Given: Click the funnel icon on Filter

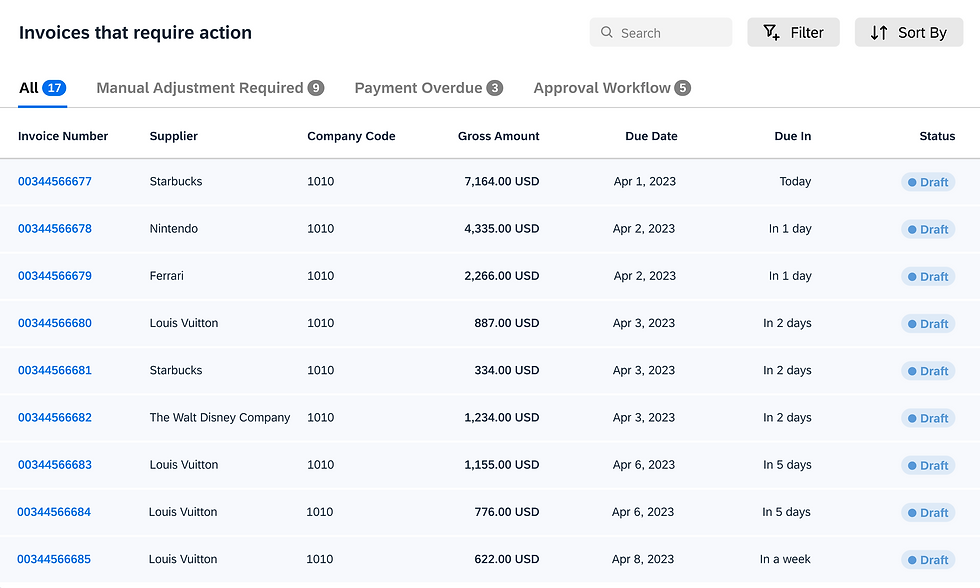Looking at the screenshot, I should click(x=771, y=32).
